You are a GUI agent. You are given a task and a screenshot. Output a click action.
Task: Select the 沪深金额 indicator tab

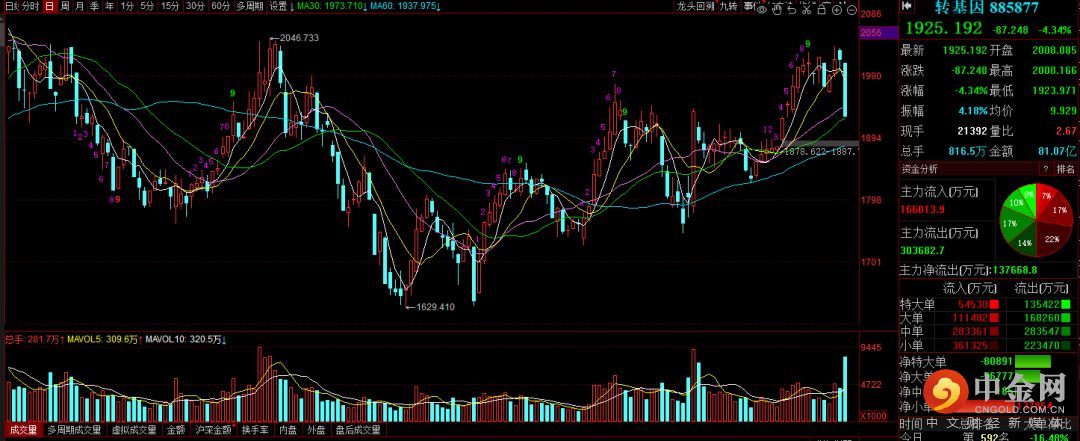point(214,429)
